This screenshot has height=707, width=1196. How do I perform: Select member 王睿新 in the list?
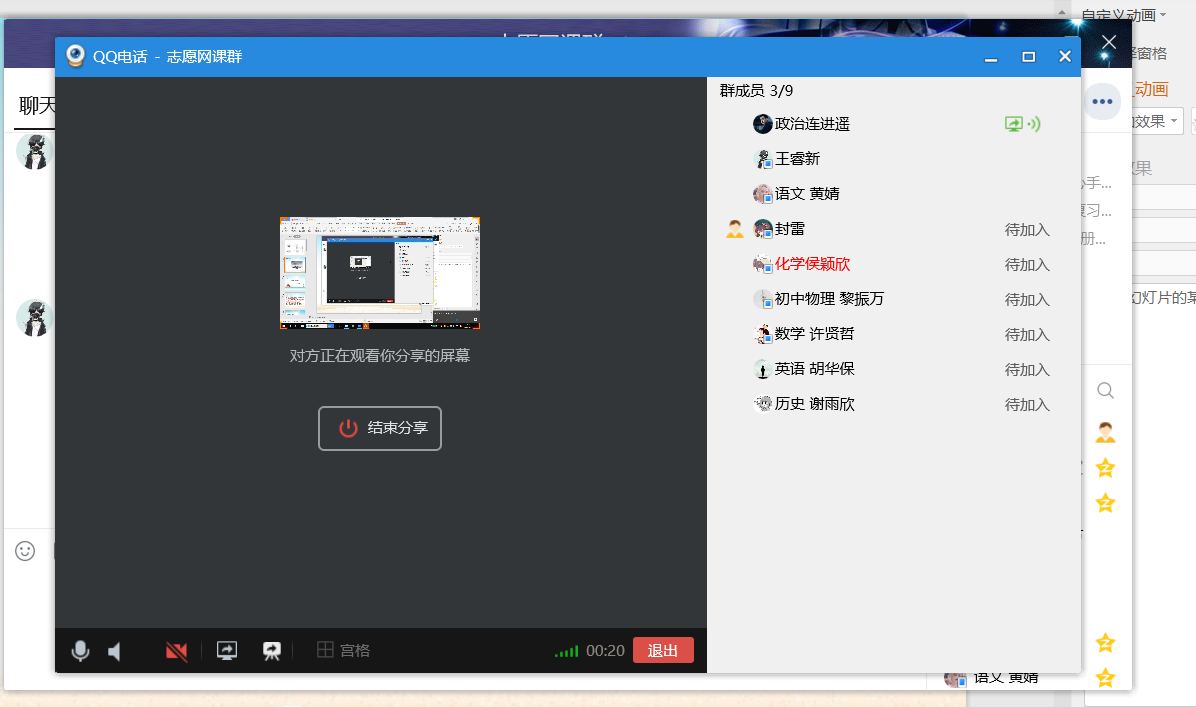pos(797,159)
